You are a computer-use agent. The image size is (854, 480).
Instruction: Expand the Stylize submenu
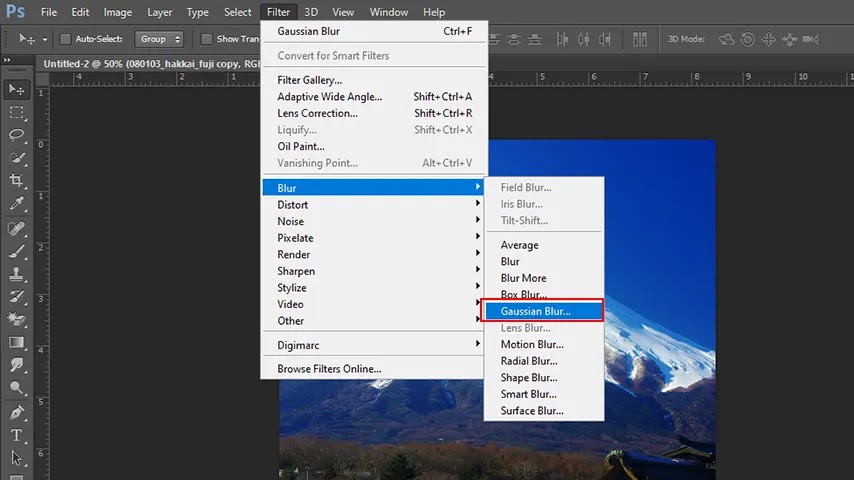click(x=373, y=288)
